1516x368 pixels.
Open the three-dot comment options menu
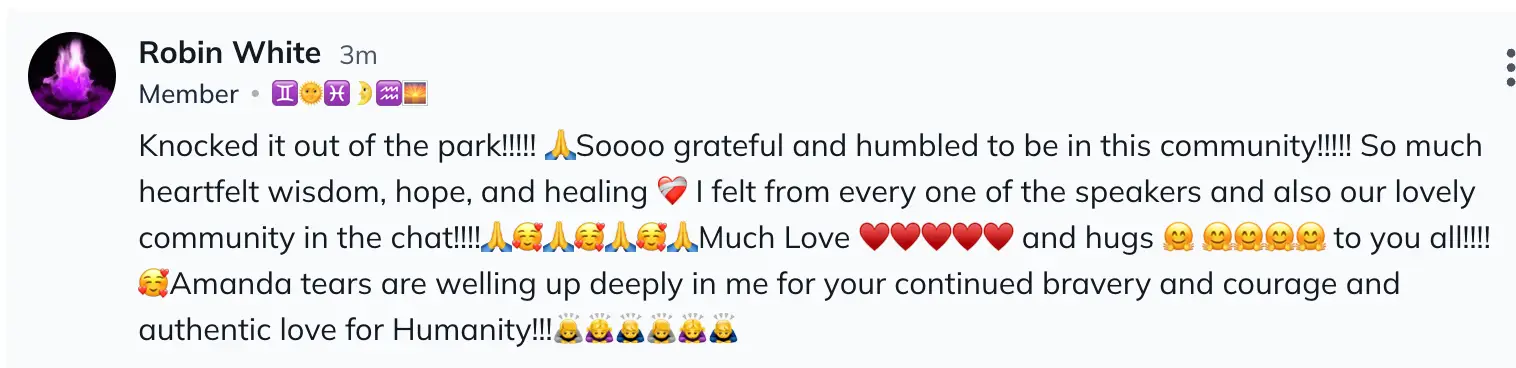click(x=1510, y=67)
